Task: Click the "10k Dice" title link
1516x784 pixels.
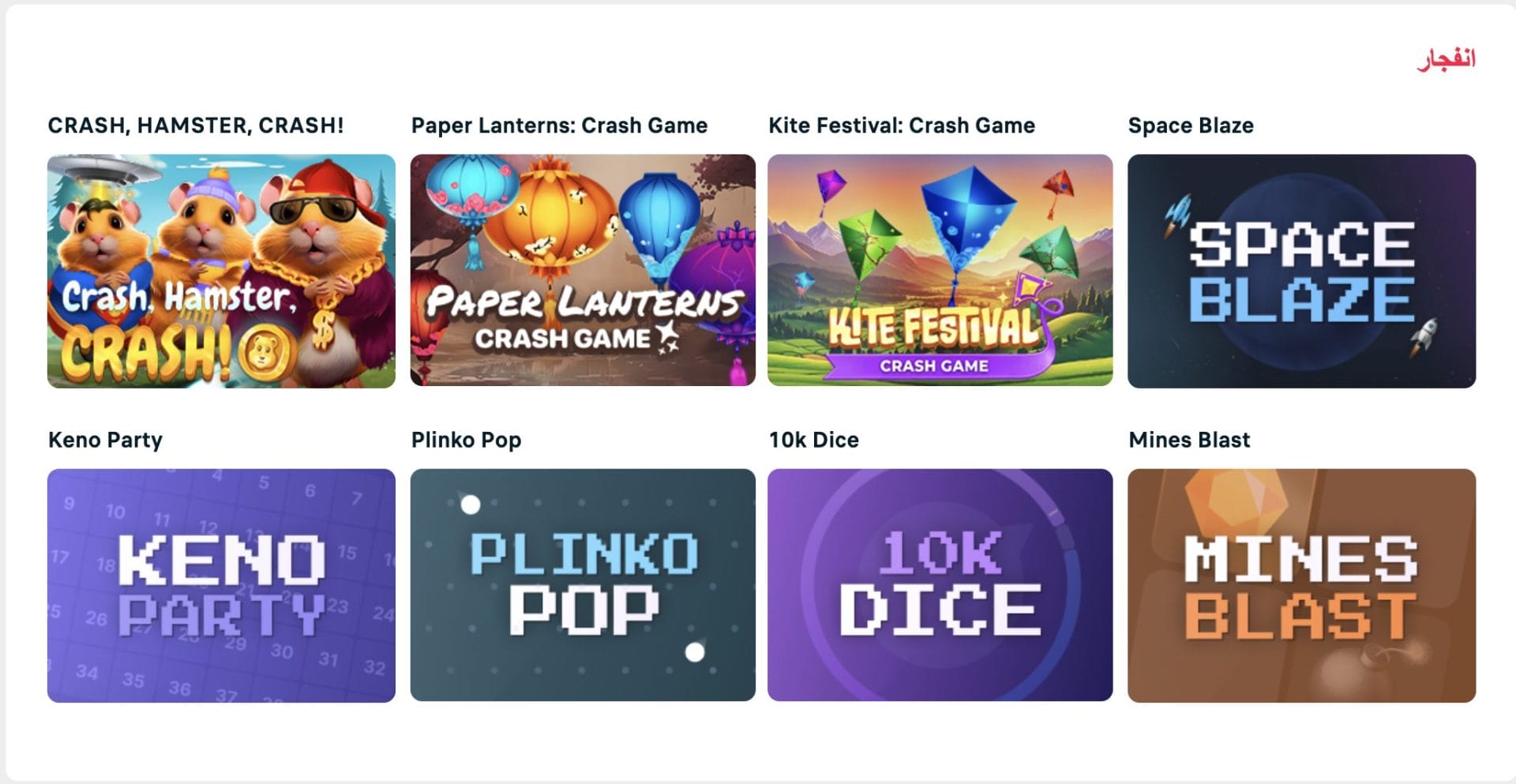Action: [x=814, y=440]
